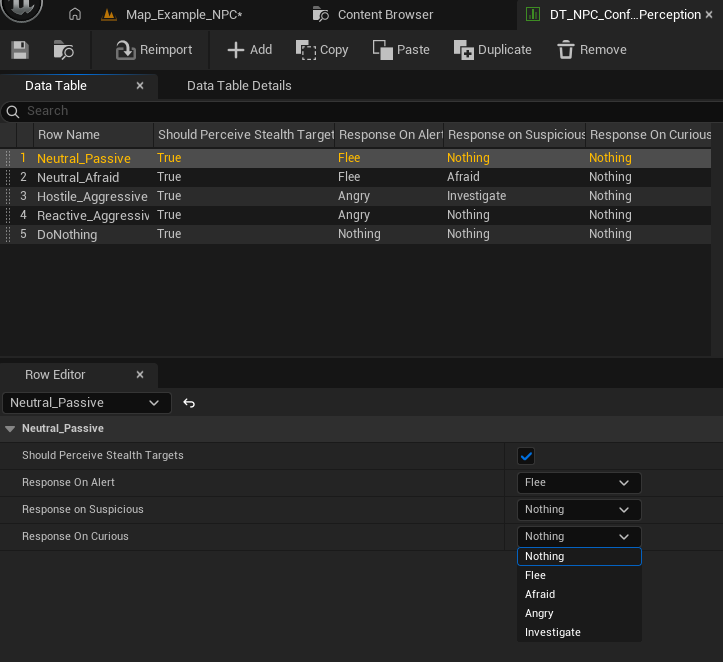Open the Response on Suspicious dropdown

pos(578,510)
